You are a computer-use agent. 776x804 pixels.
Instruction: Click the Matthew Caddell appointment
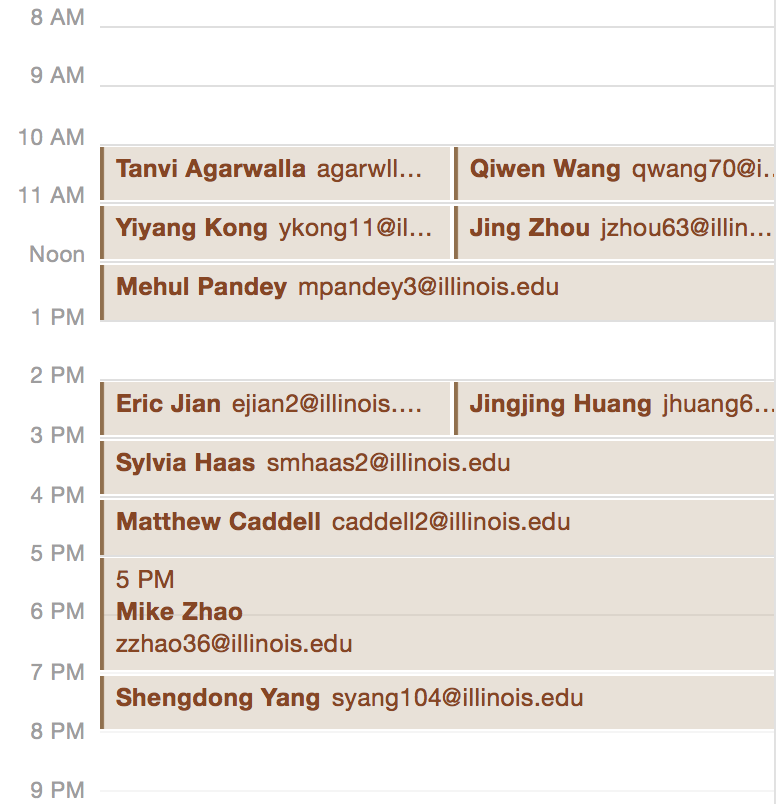pos(438,526)
